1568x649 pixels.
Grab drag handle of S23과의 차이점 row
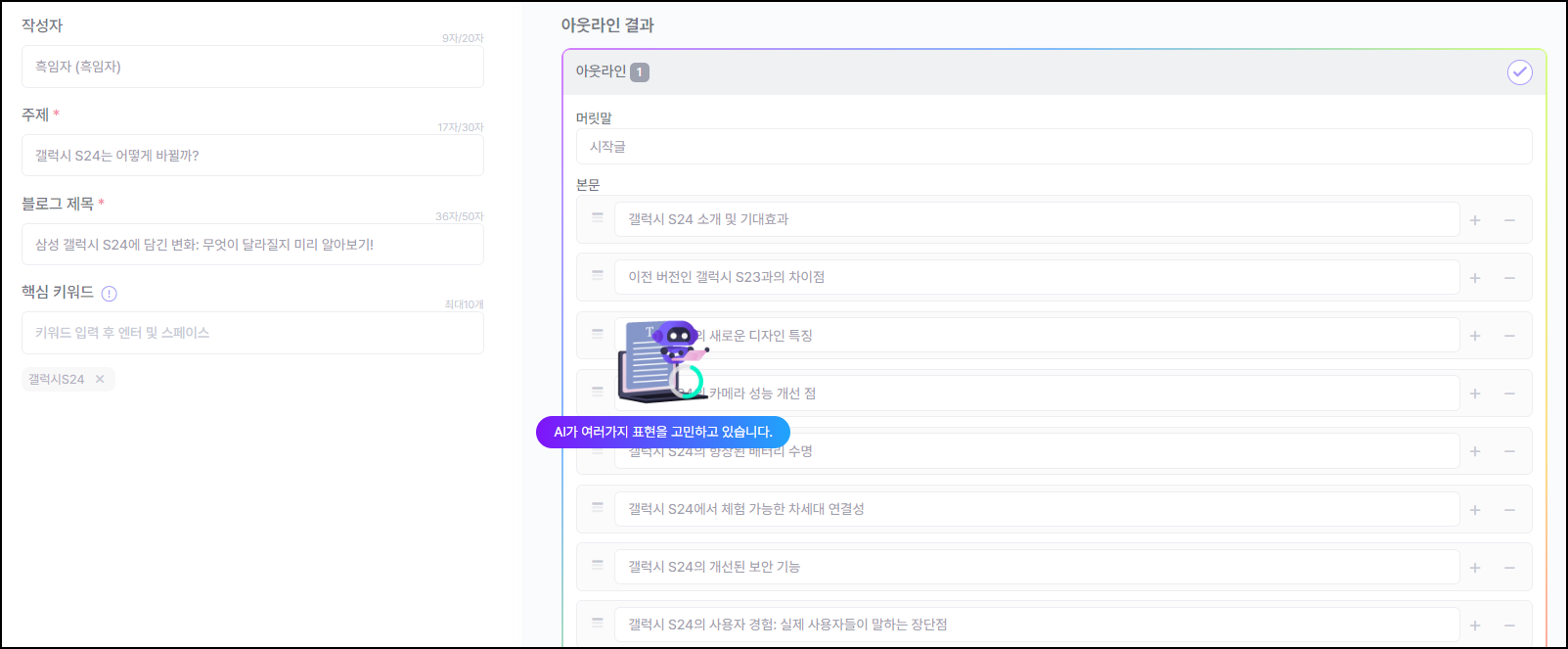(x=597, y=275)
